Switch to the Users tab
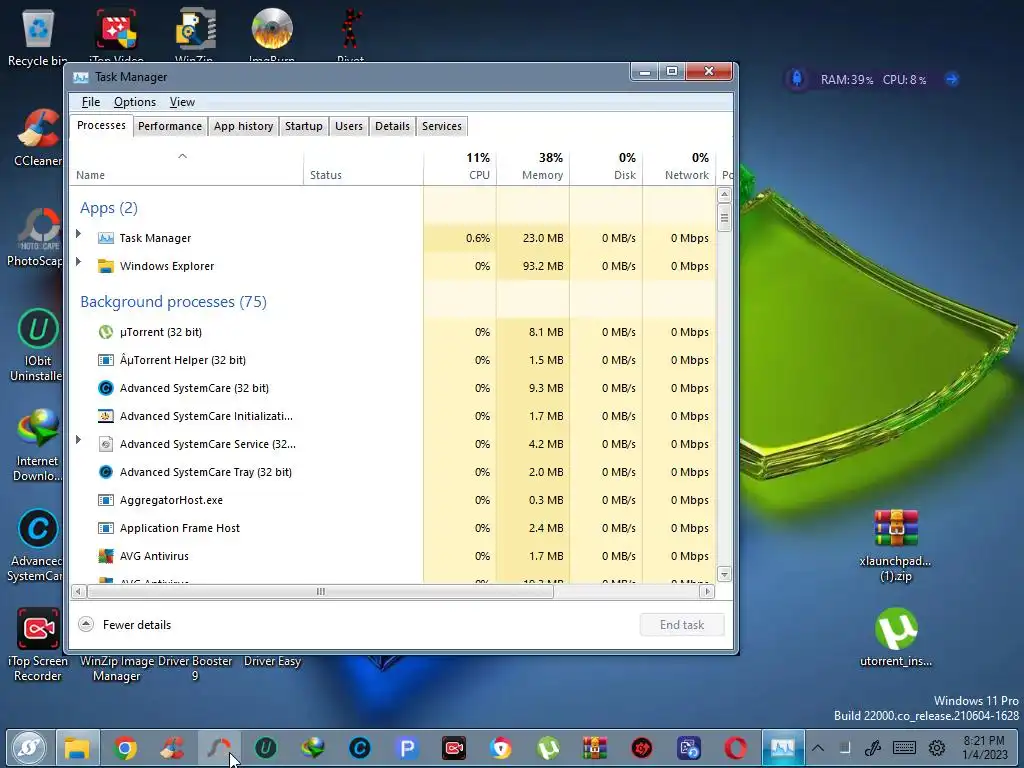 tap(349, 126)
